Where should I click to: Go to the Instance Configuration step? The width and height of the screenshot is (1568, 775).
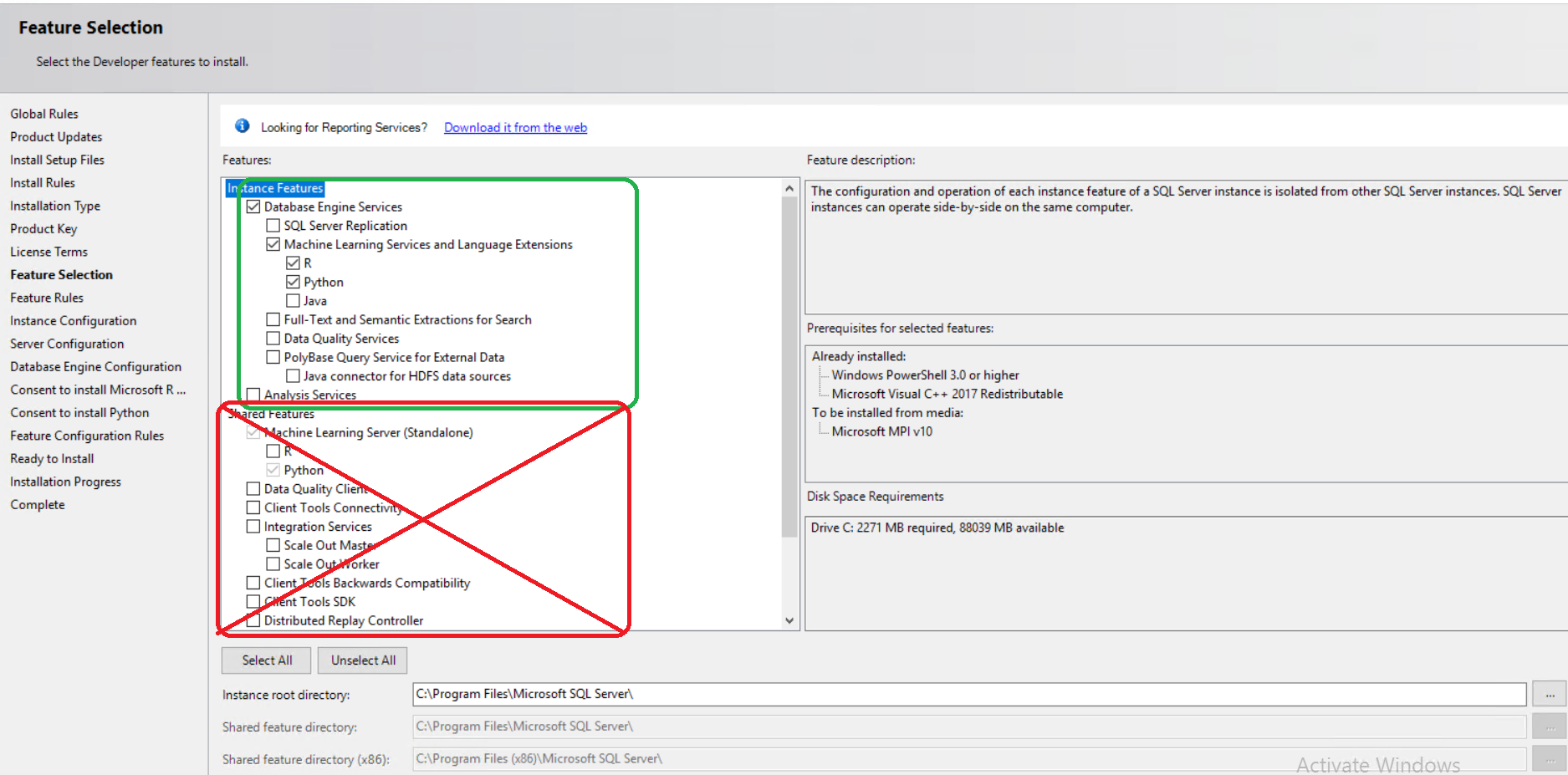click(73, 321)
